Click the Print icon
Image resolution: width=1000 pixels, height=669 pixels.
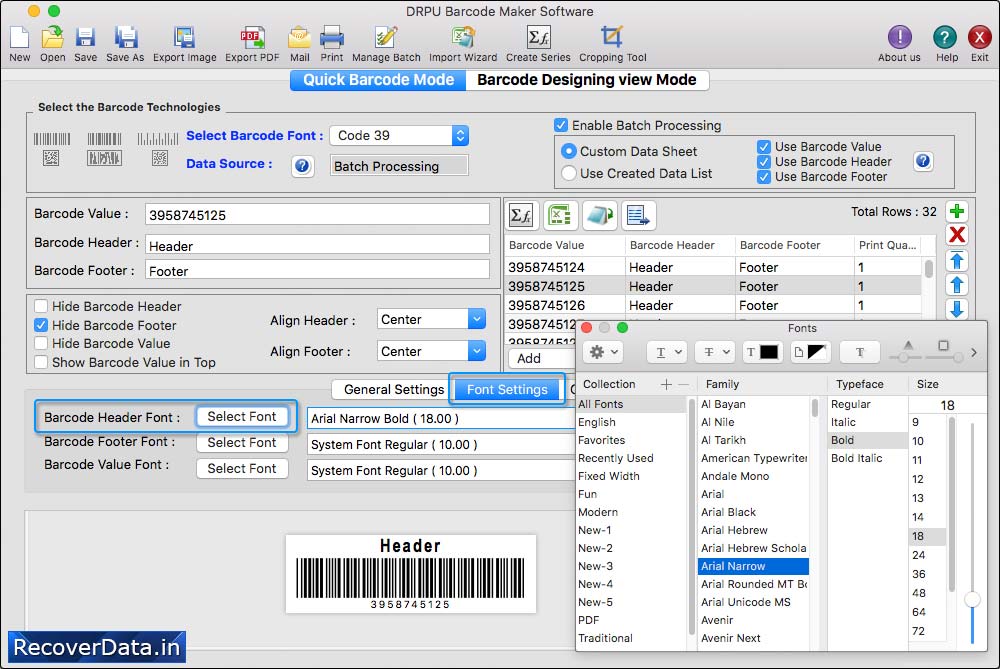click(x=332, y=37)
